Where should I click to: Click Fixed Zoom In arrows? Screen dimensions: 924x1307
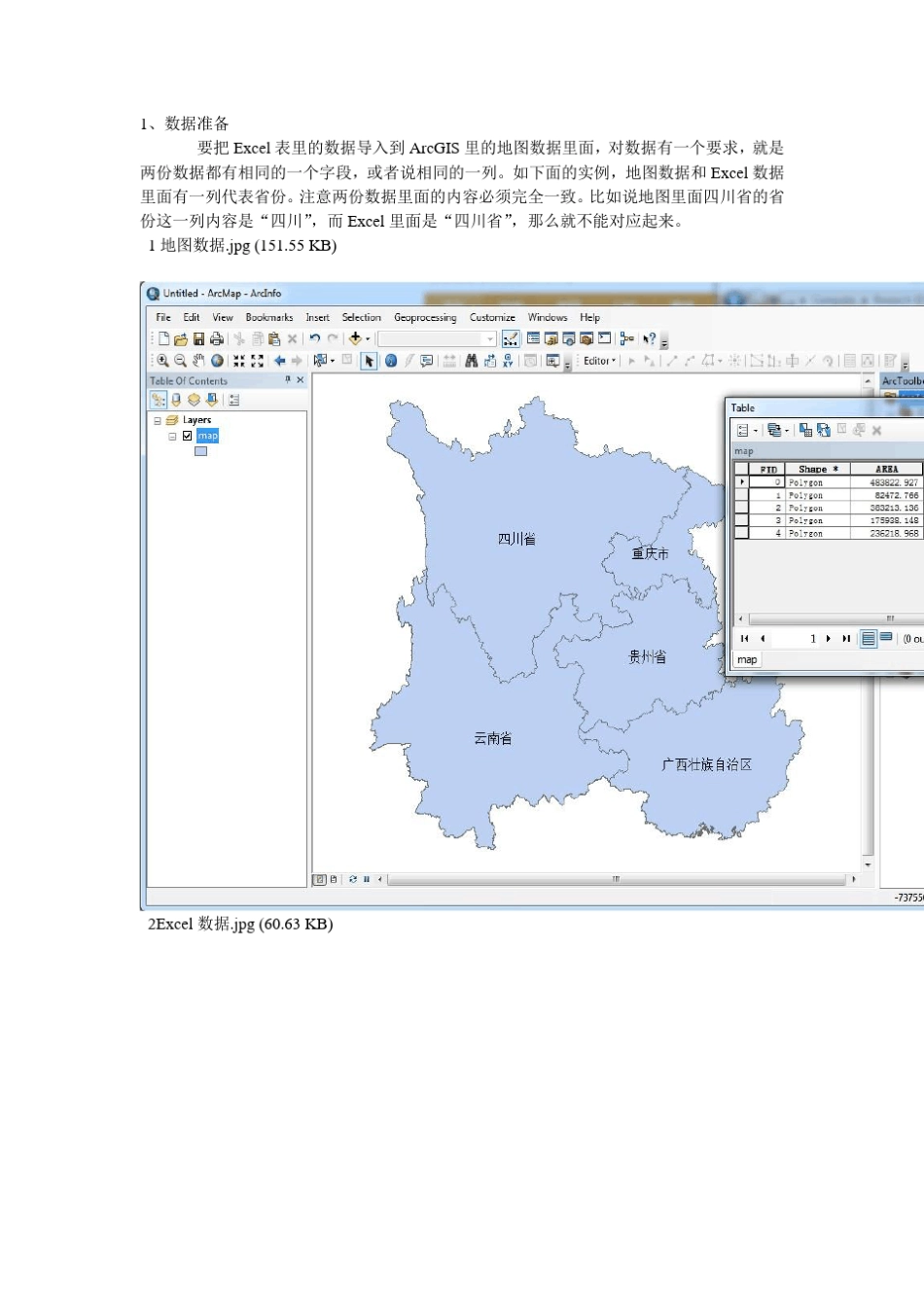[x=239, y=361]
